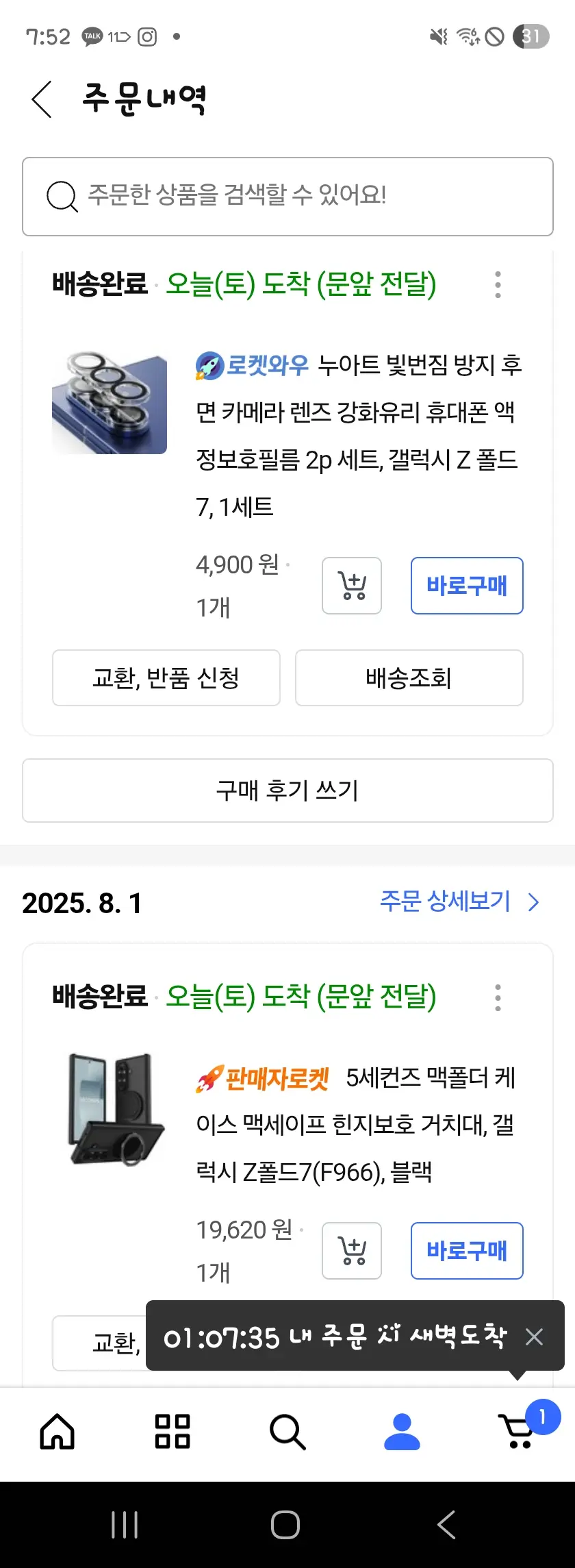
Task: Open the category grid tab
Action: (172, 1432)
